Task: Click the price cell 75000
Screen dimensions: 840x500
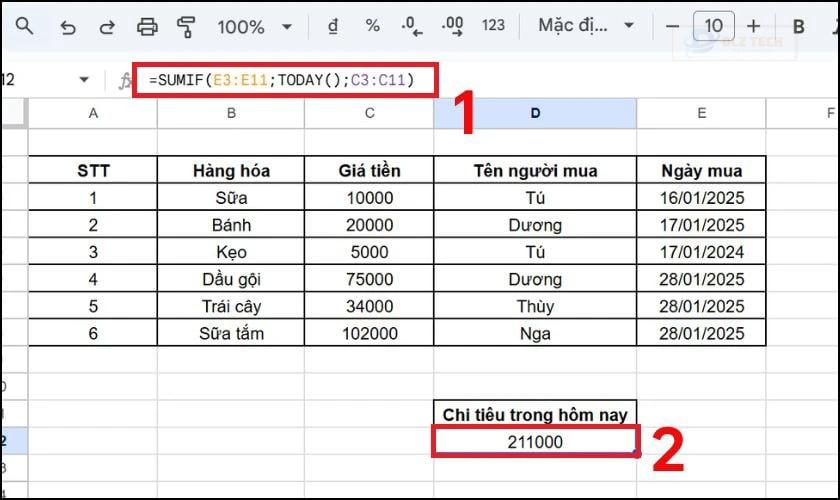Action: click(x=369, y=279)
